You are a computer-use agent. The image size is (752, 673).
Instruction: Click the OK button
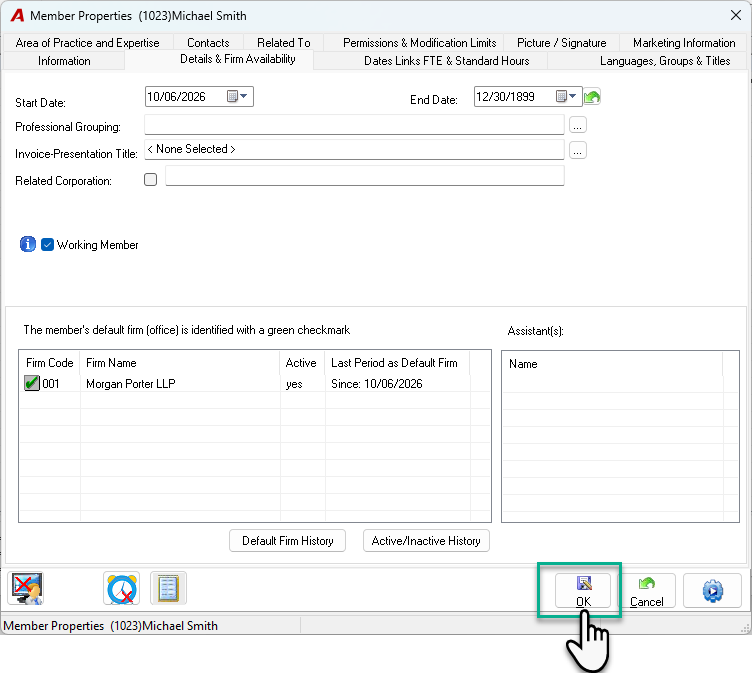click(583, 590)
